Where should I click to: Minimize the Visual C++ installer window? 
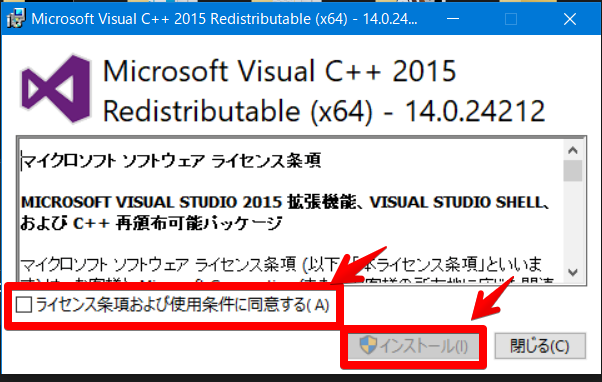(453, 19)
